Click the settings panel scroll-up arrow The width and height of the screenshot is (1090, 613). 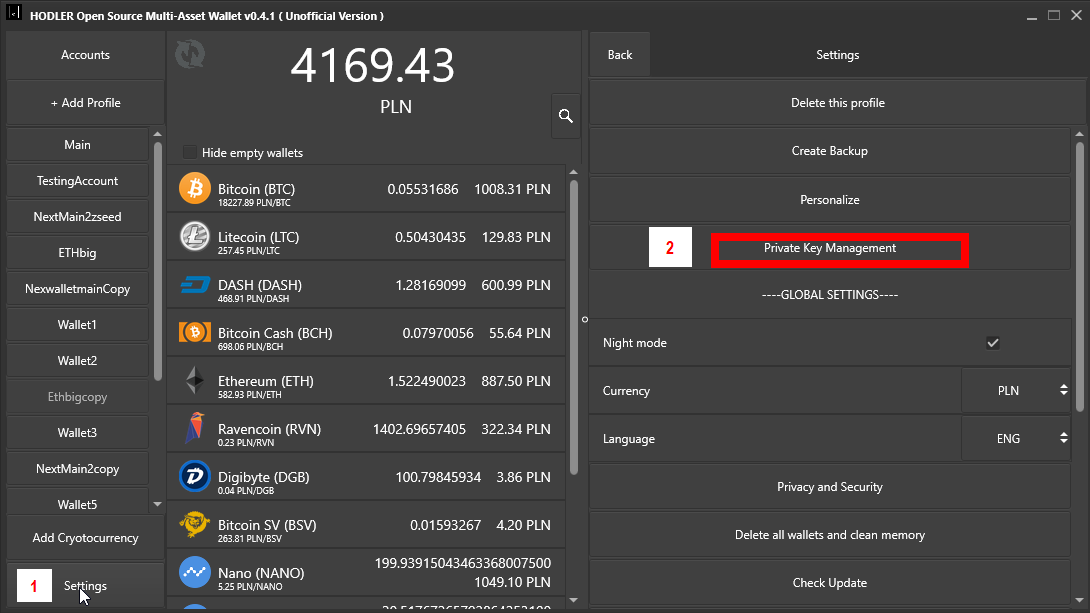pos(1079,134)
